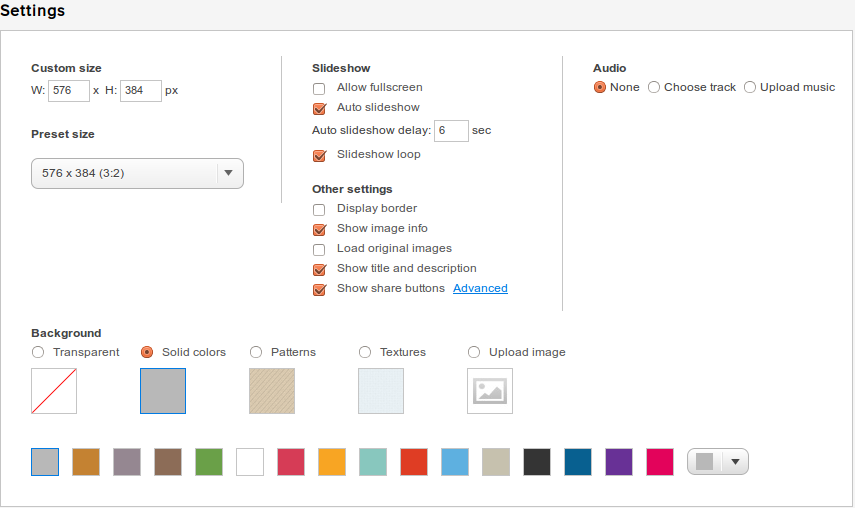Select Patterns background radio button
The image size is (855, 508).
coord(256,352)
